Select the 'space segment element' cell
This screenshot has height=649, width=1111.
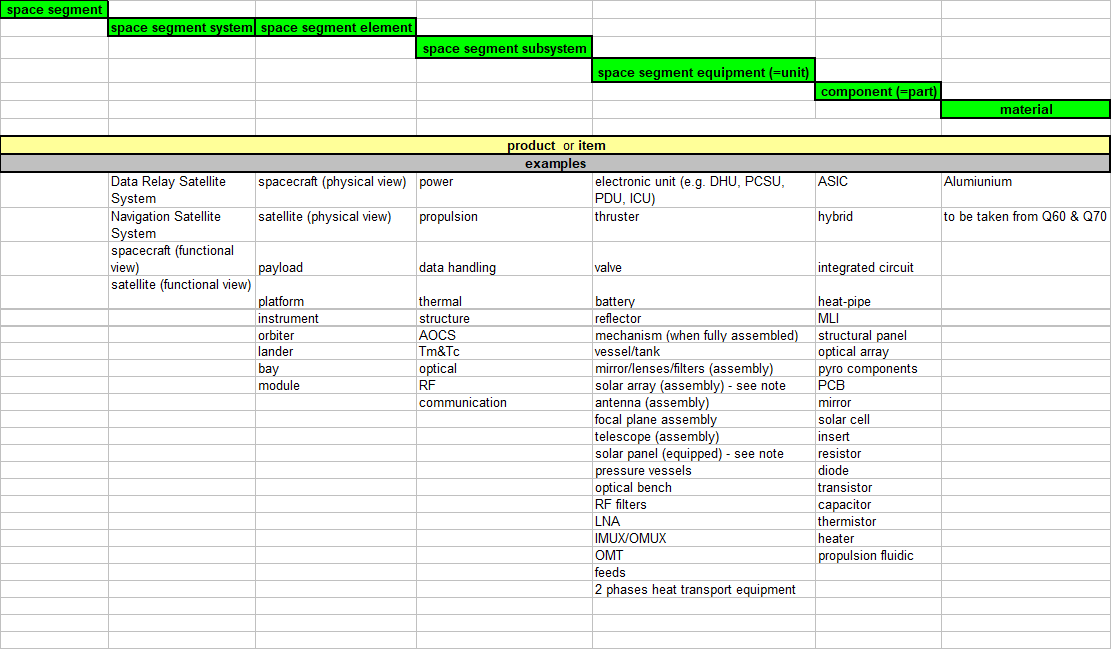tap(336, 28)
